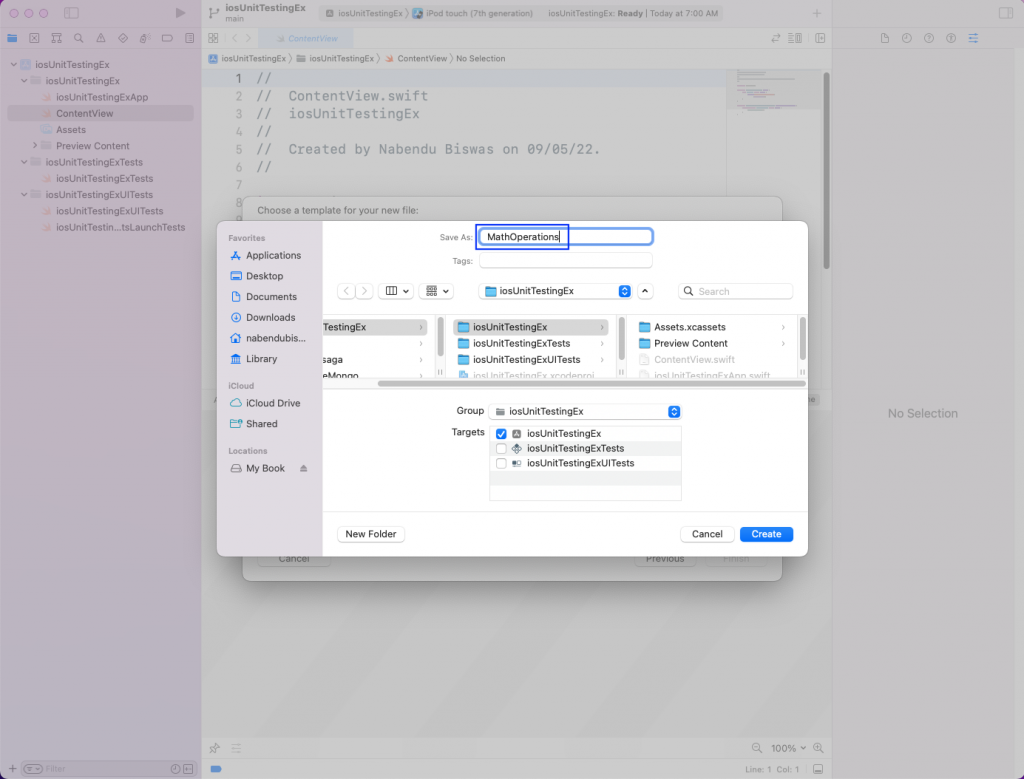Select Documents in Favorites sidebar
Screen dimensions: 1024x779
[x=264, y=297]
